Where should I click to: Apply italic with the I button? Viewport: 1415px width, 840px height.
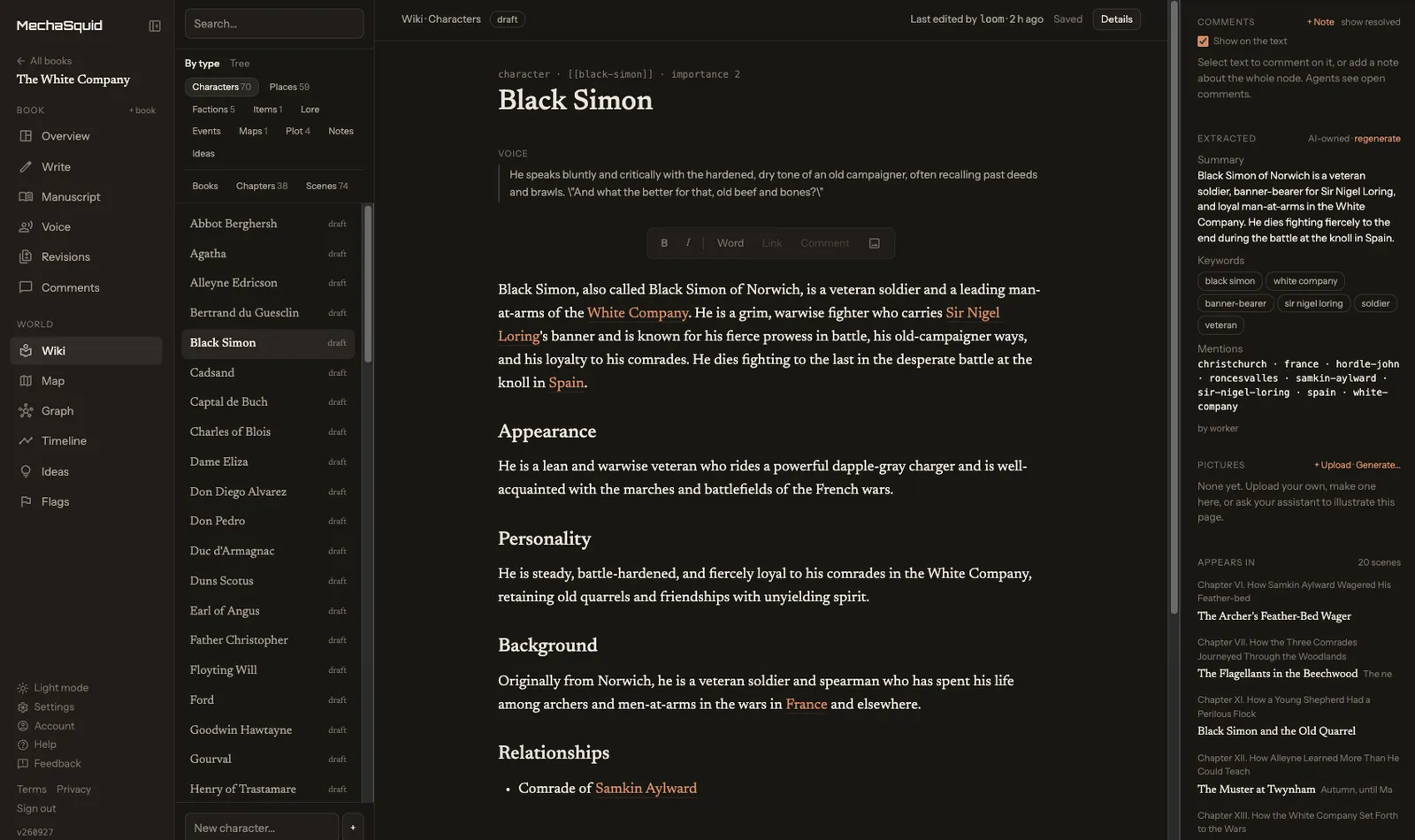coord(688,243)
